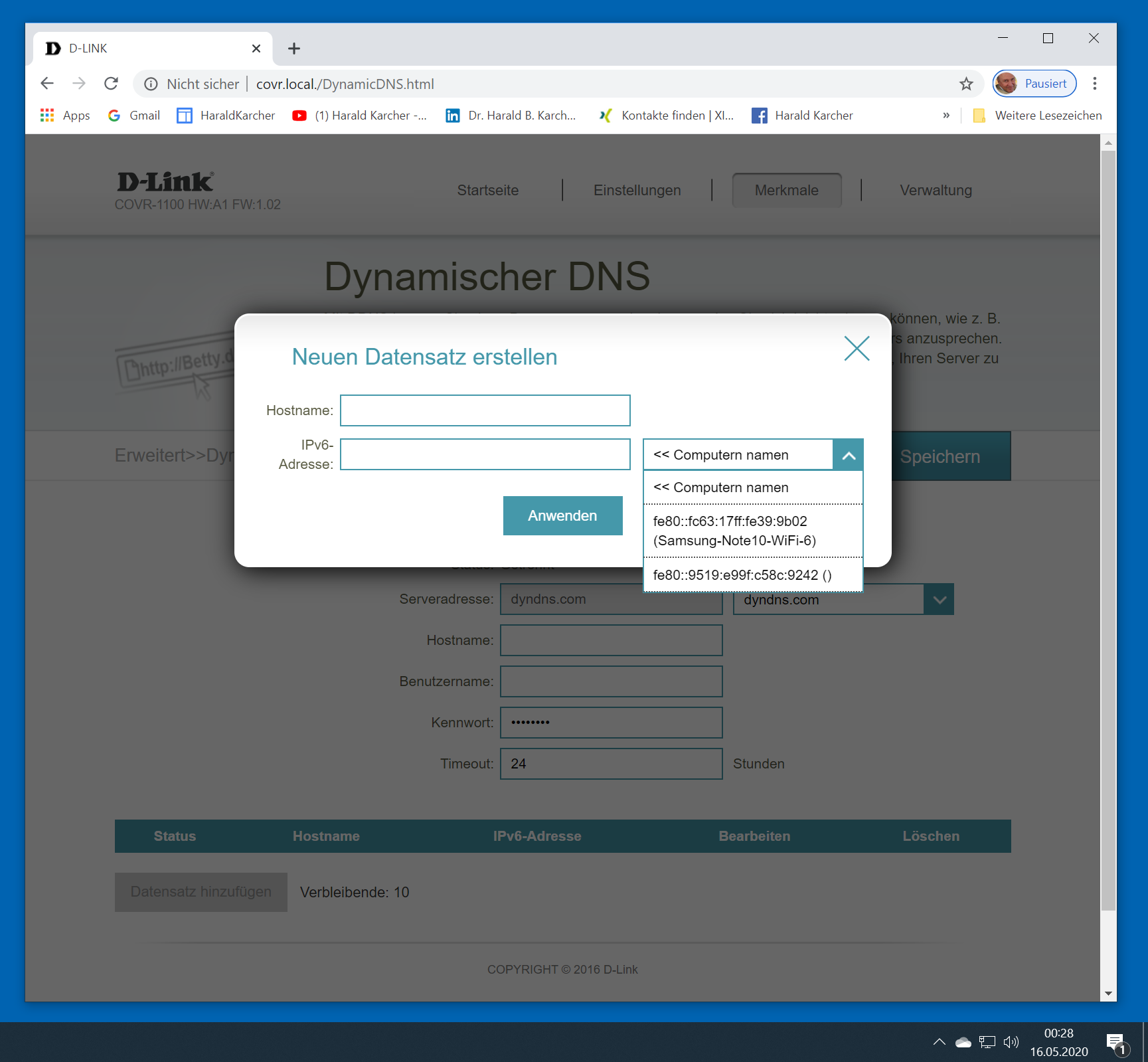
Task: Click the scrollbar up arrow
Action: click(x=1108, y=143)
